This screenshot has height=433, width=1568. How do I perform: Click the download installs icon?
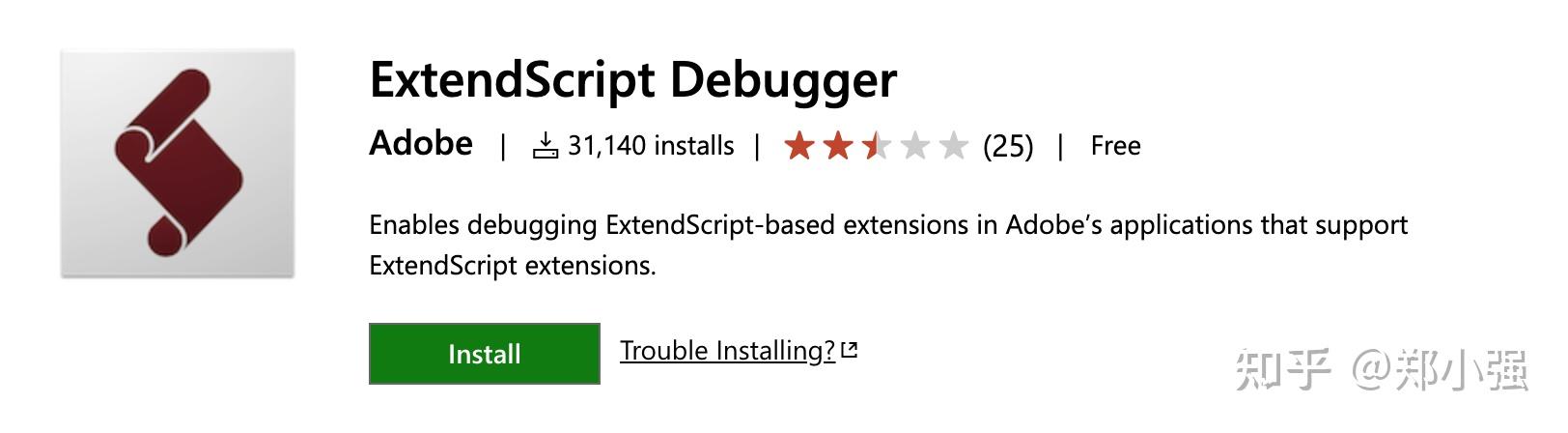click(x=546, y=146)
